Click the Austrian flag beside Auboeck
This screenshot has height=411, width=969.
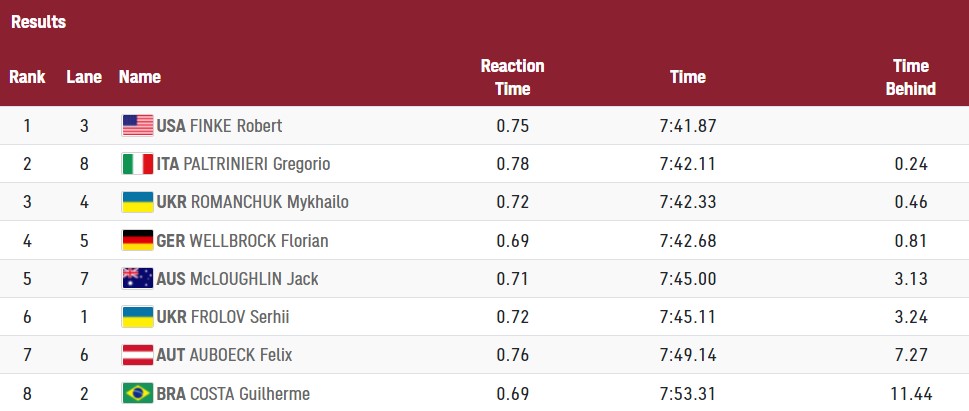pos(137,355)
